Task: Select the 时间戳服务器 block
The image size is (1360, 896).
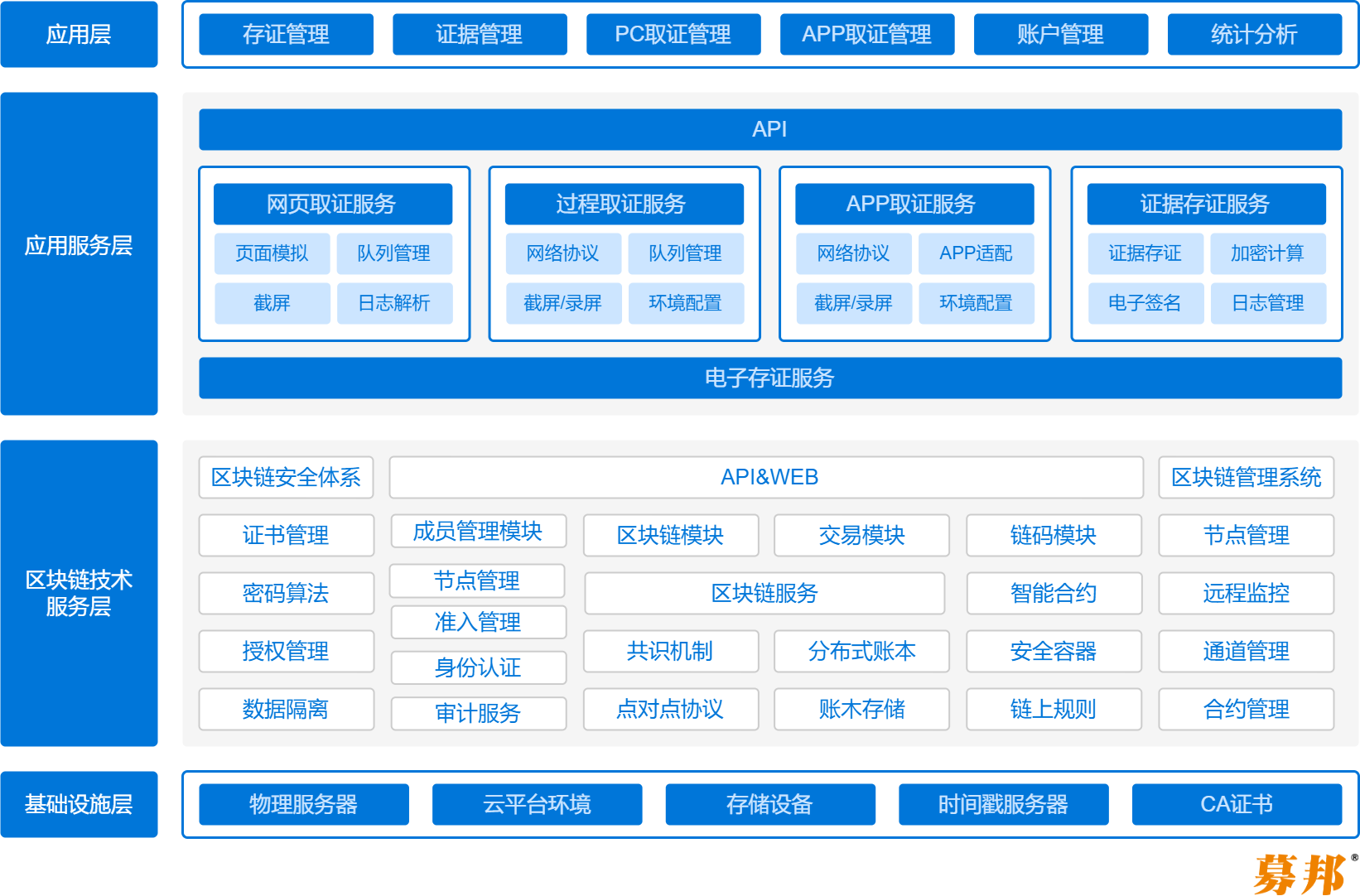Action: click(x=1003, y=805)
